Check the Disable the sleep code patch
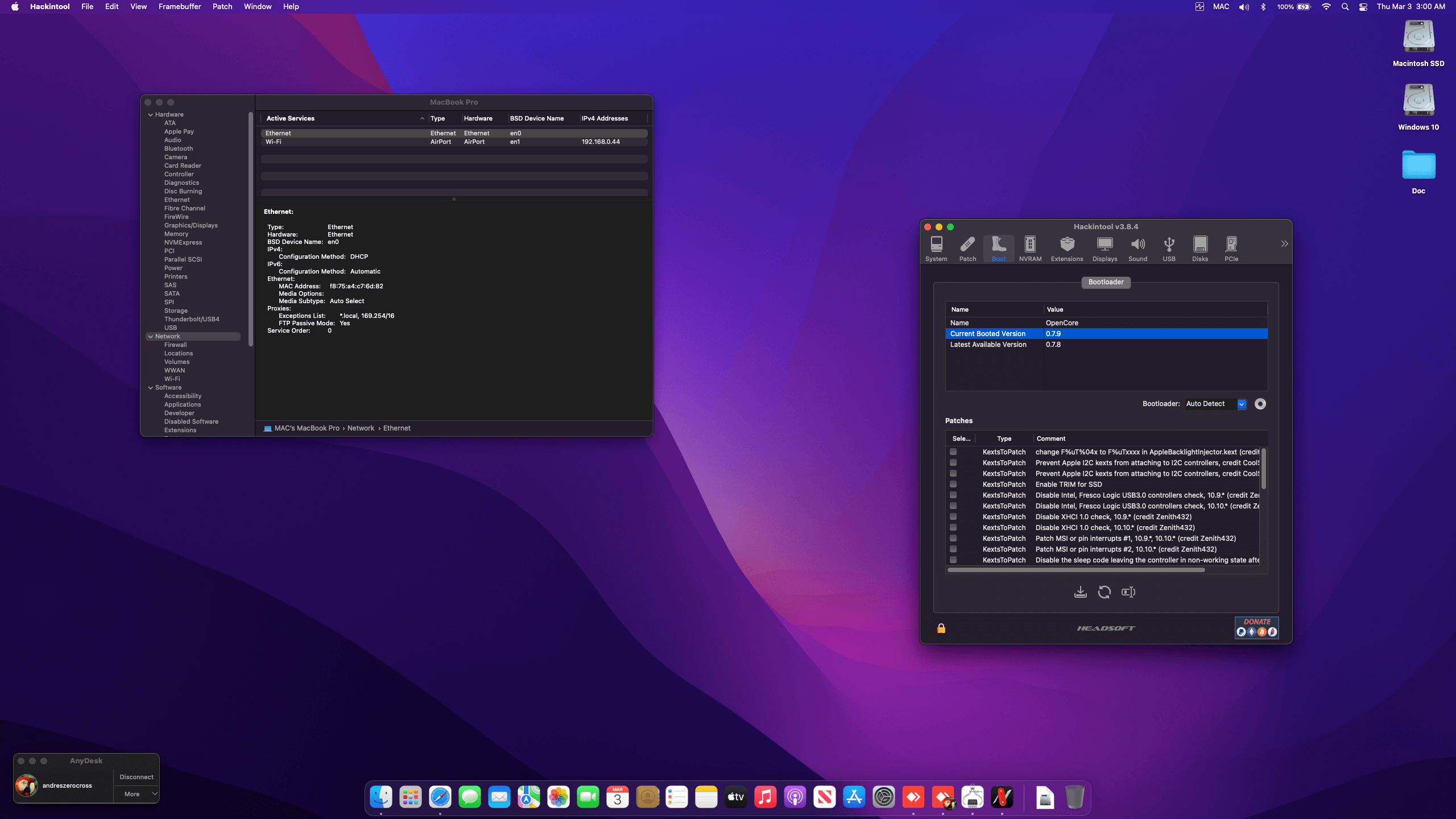The image size is (1456, 819). click(953, 560)
